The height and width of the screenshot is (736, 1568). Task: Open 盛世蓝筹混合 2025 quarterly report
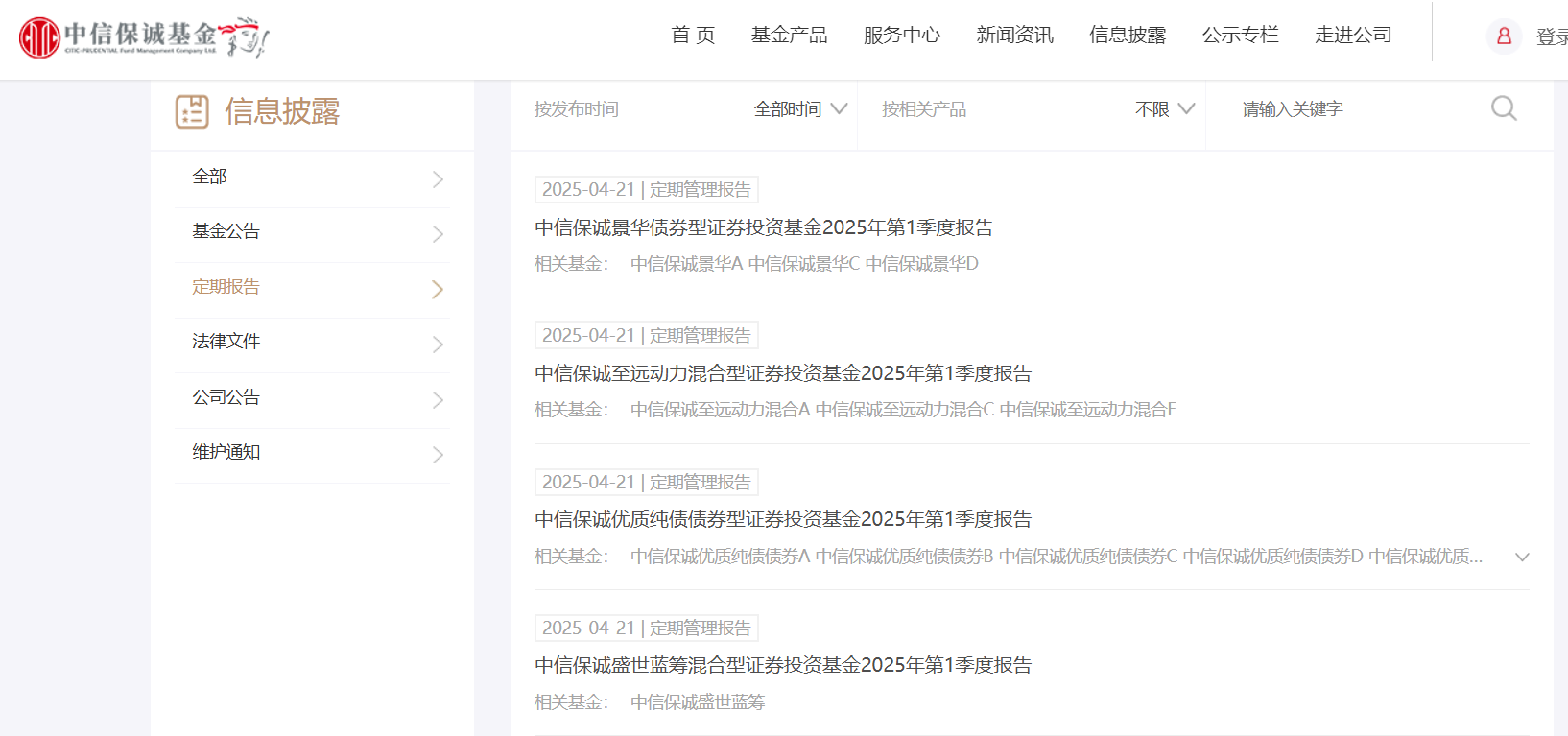(782, 665)
